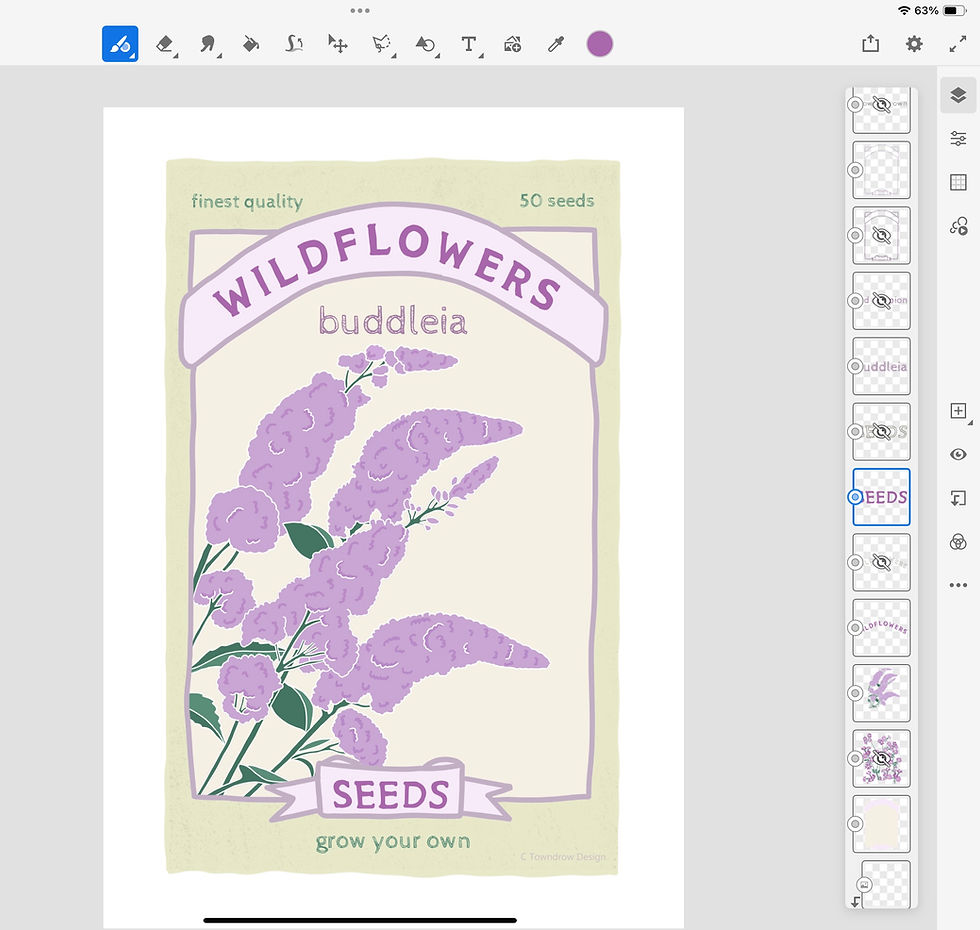The width and height of the screenshot is (980, 930).
Task: Unhide the topmost hidden layer
Action: 881,104
